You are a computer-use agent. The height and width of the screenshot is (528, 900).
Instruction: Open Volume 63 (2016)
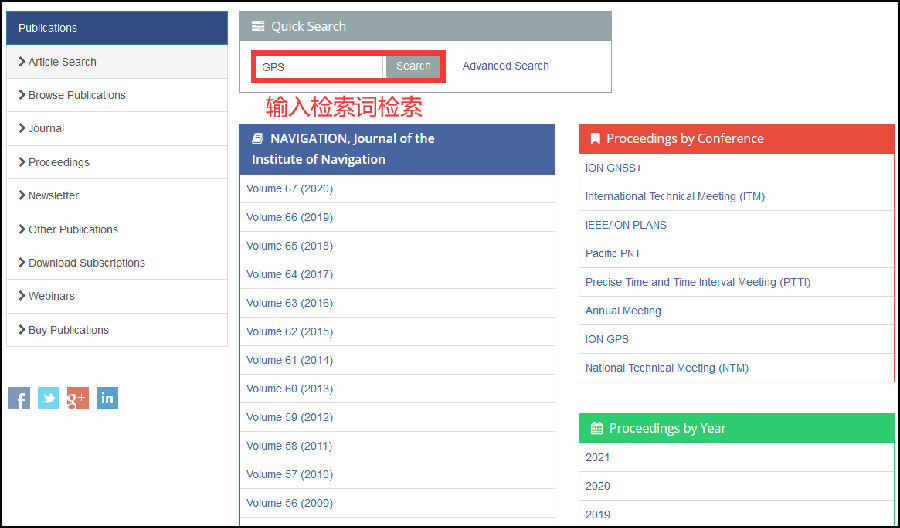click(x=289, y=302)
